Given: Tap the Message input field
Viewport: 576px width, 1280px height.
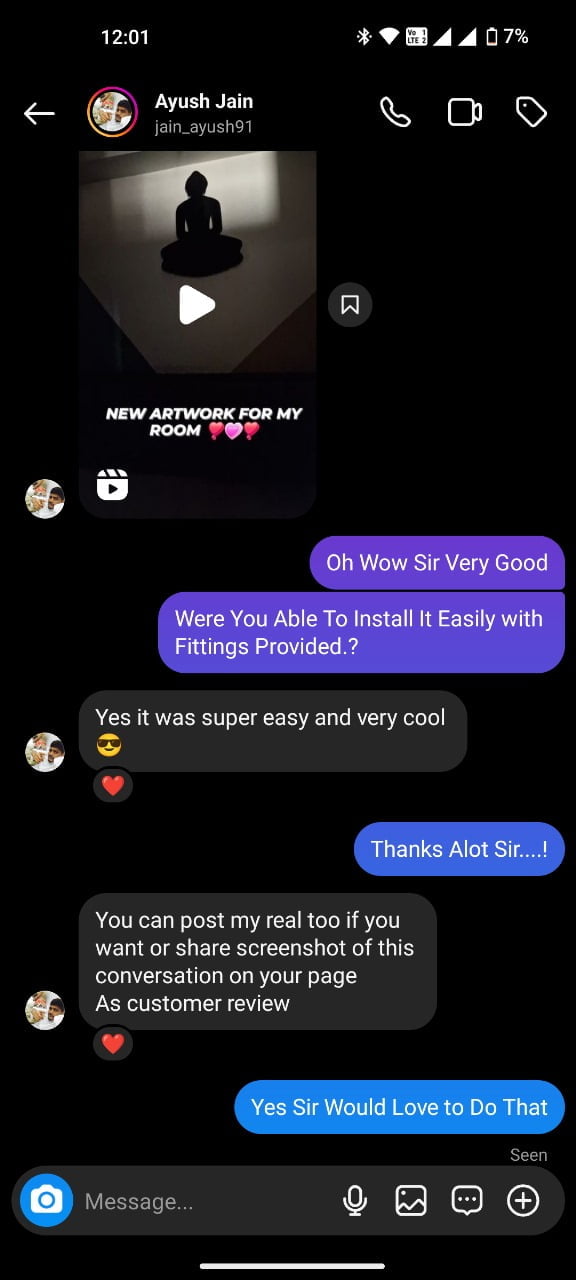Looking at the screenshot, I should coord(205,1201).
